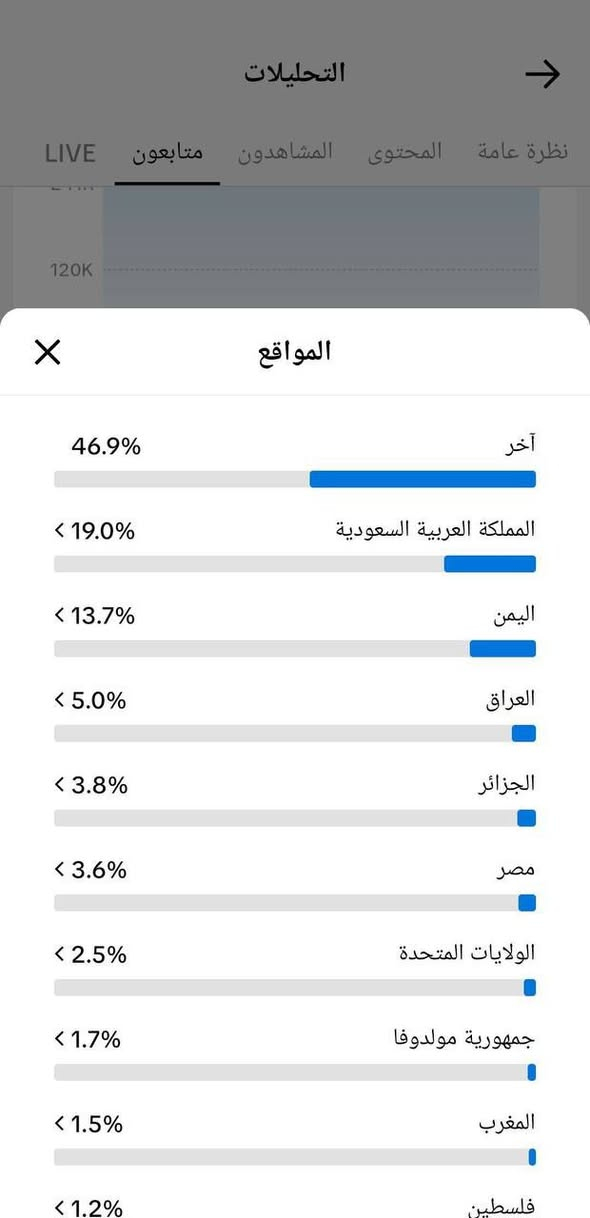Tap the back arrow to exit التحليلات
Image resolution: width=590 pixels, height=1218 pixels.
(543, 72)
